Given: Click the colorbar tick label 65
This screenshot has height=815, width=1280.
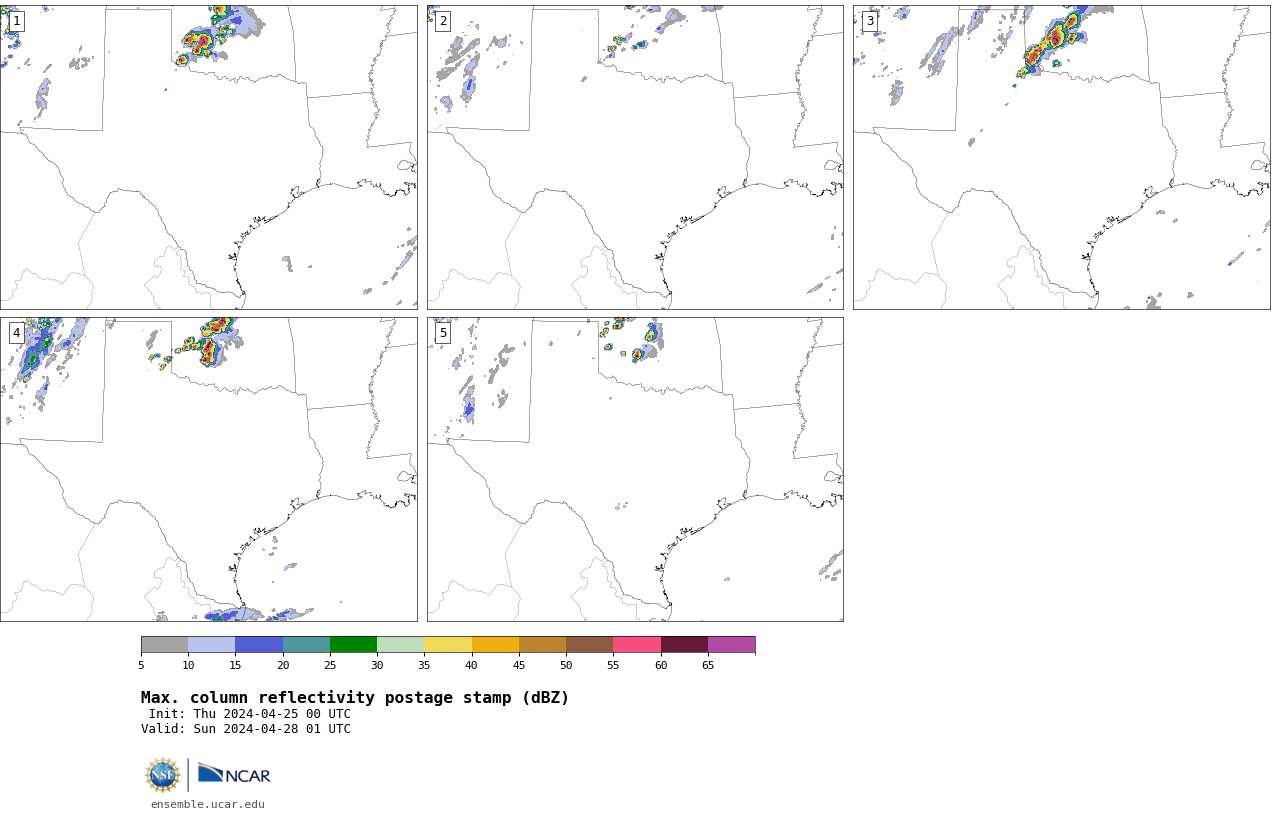Looking at the screenshot, I should (708, 665).
